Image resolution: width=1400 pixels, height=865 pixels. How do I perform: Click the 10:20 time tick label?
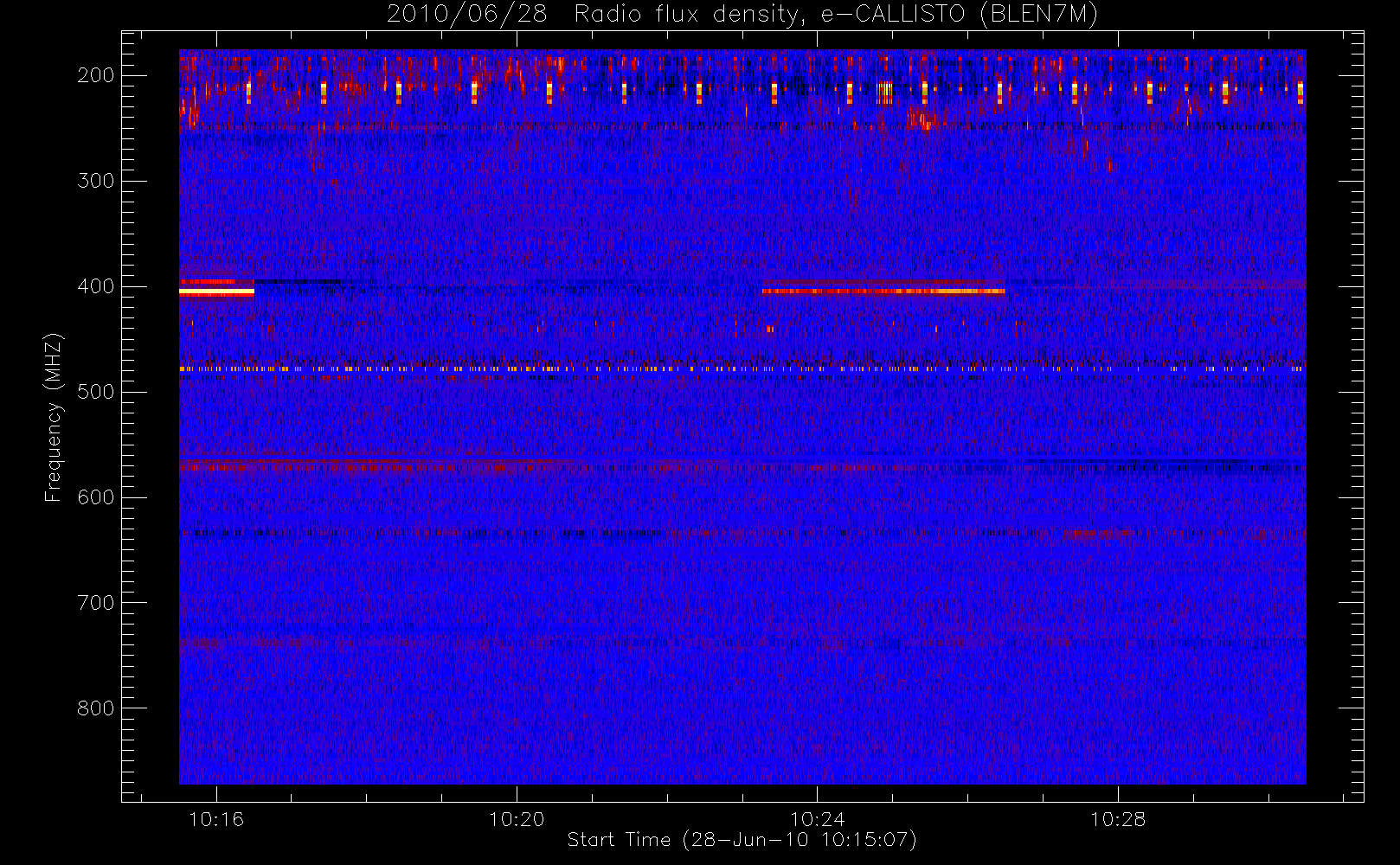point(517,819)
